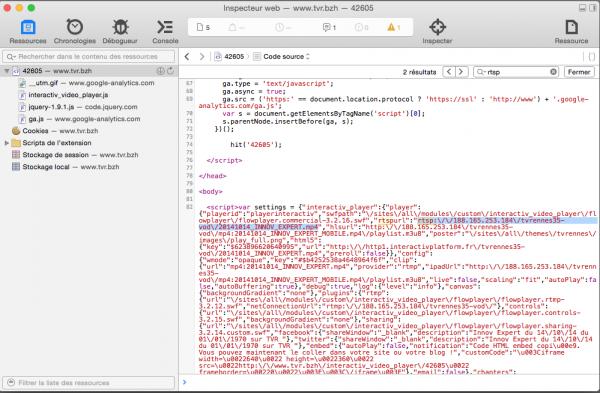The height and width of the screenshot is (393, 600).
Task: Click the Fermer button
Action: pos(579,72)
